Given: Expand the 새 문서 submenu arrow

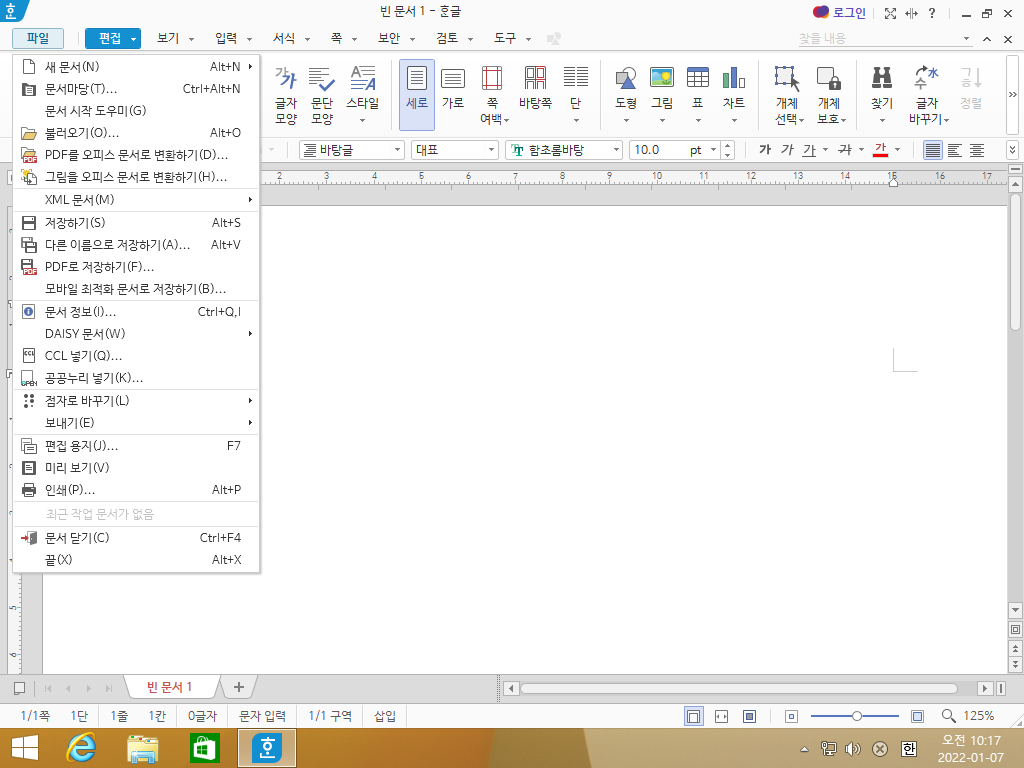Looking at the screenshot, I should pos(250,67).
